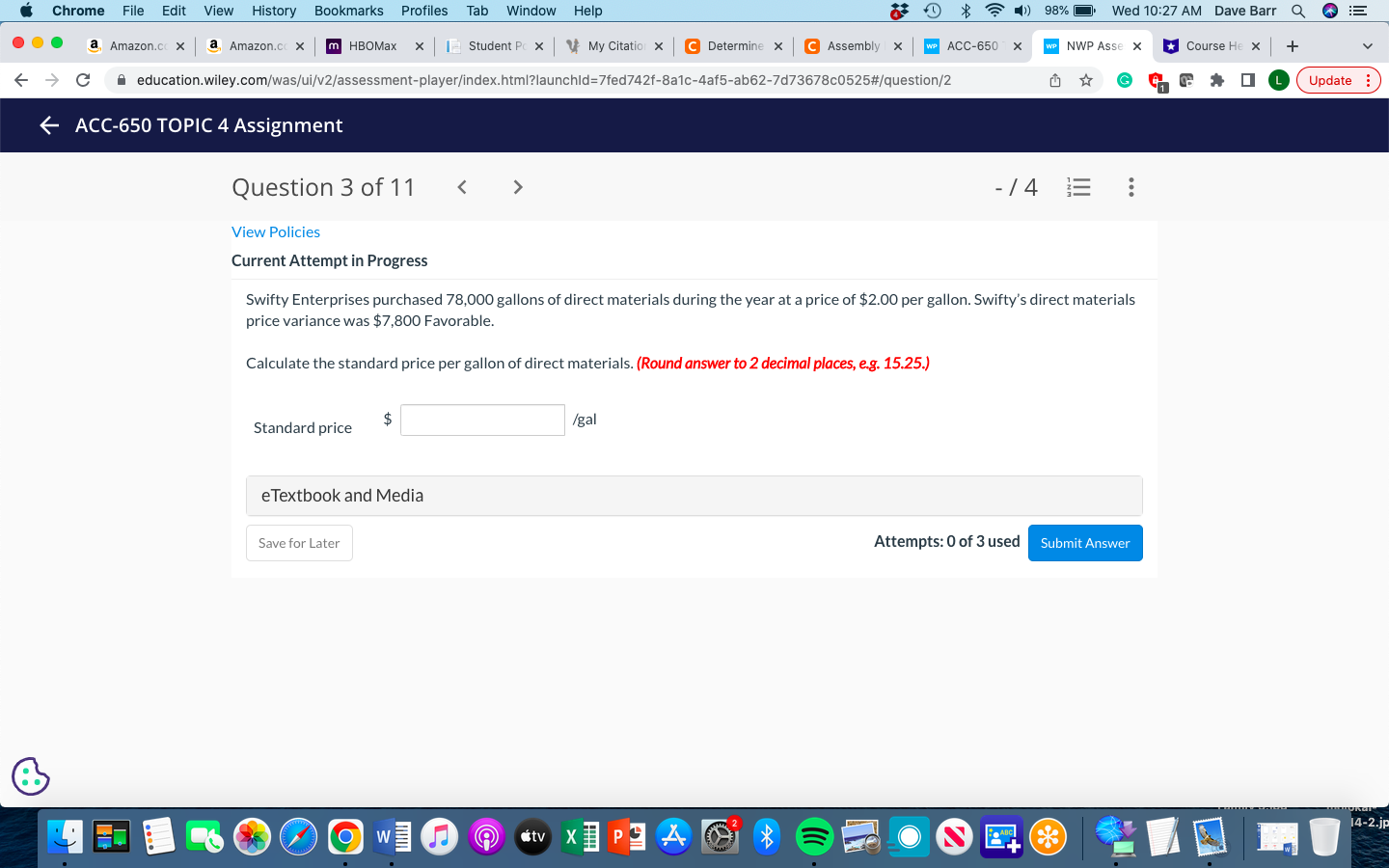This screenshot has width=1389, height=868.
Task: Open the question list icon near the score
Action: 1078,187
